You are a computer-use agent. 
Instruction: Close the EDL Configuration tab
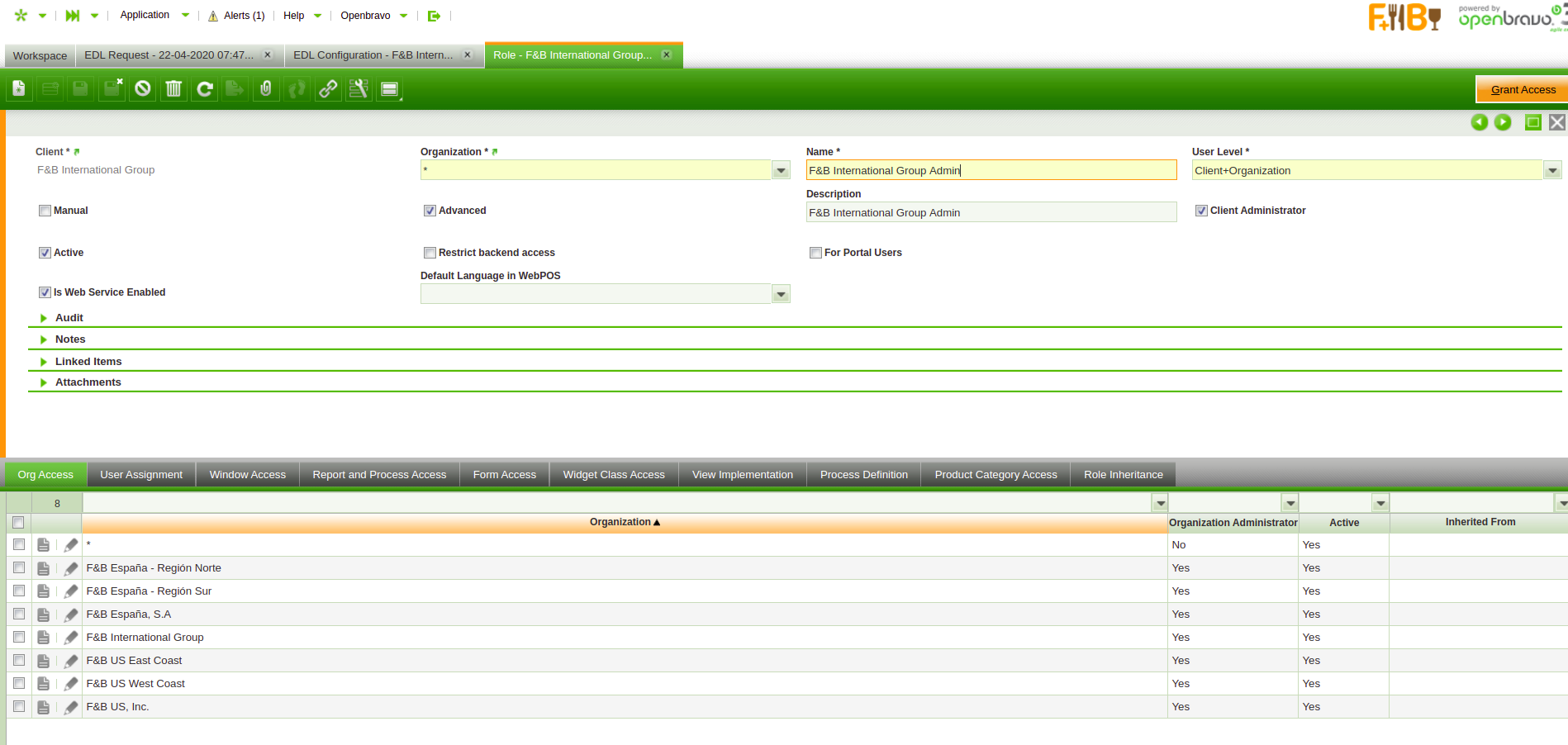point(468,55)
